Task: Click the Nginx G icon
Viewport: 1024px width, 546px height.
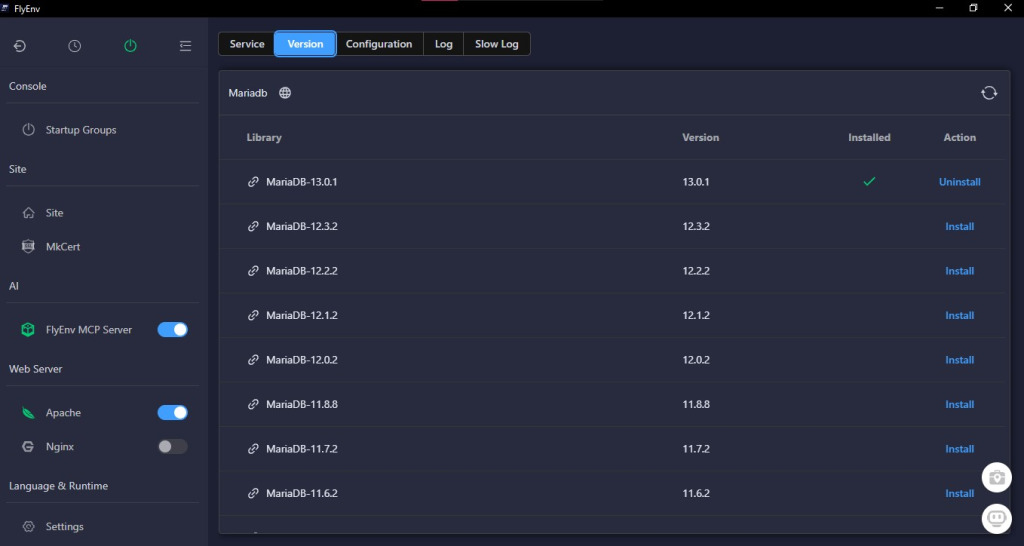Action: (x=28, y=447)
